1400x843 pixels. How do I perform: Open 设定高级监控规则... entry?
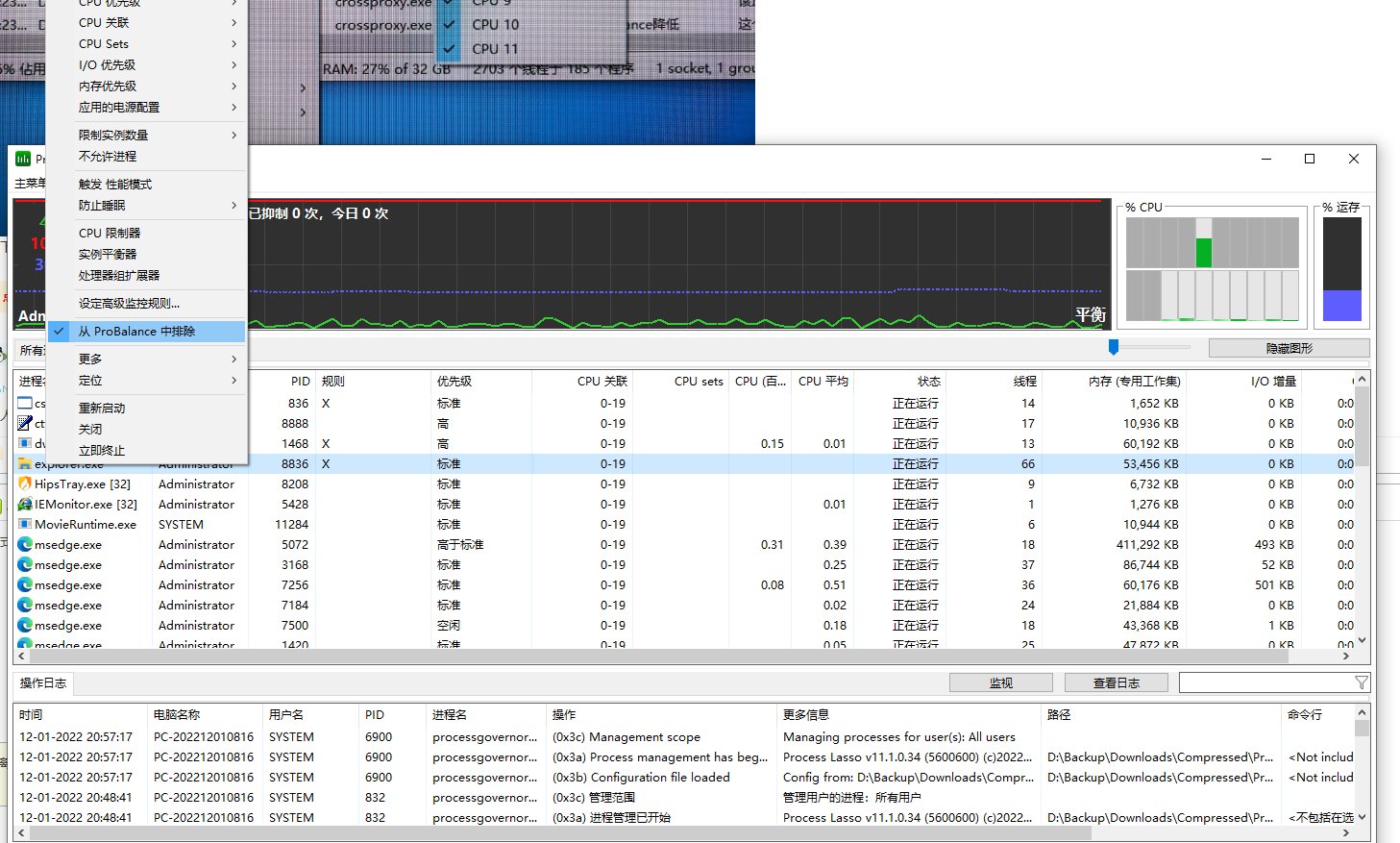point(147,303)
